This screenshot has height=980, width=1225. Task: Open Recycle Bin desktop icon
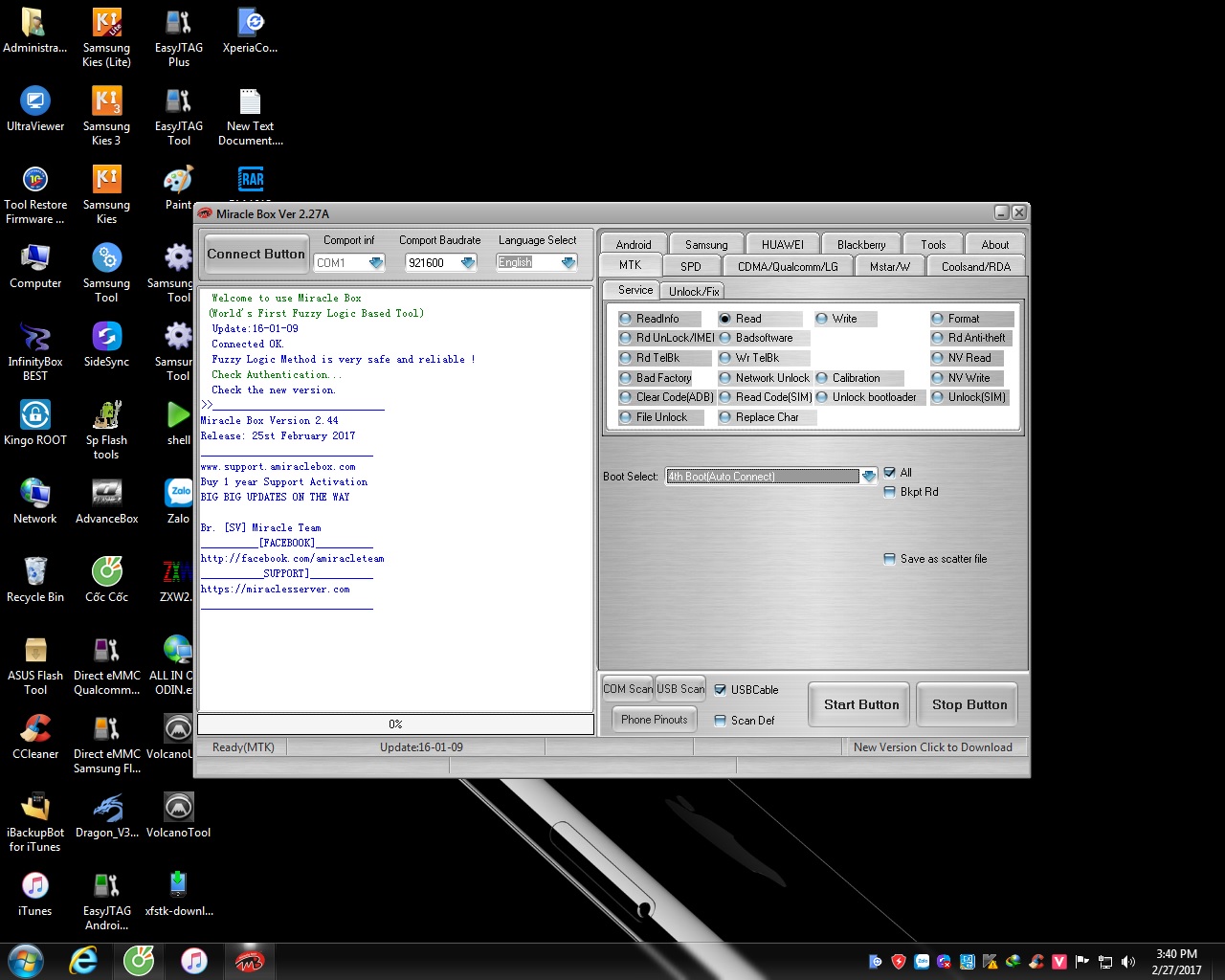click(35, 579)
